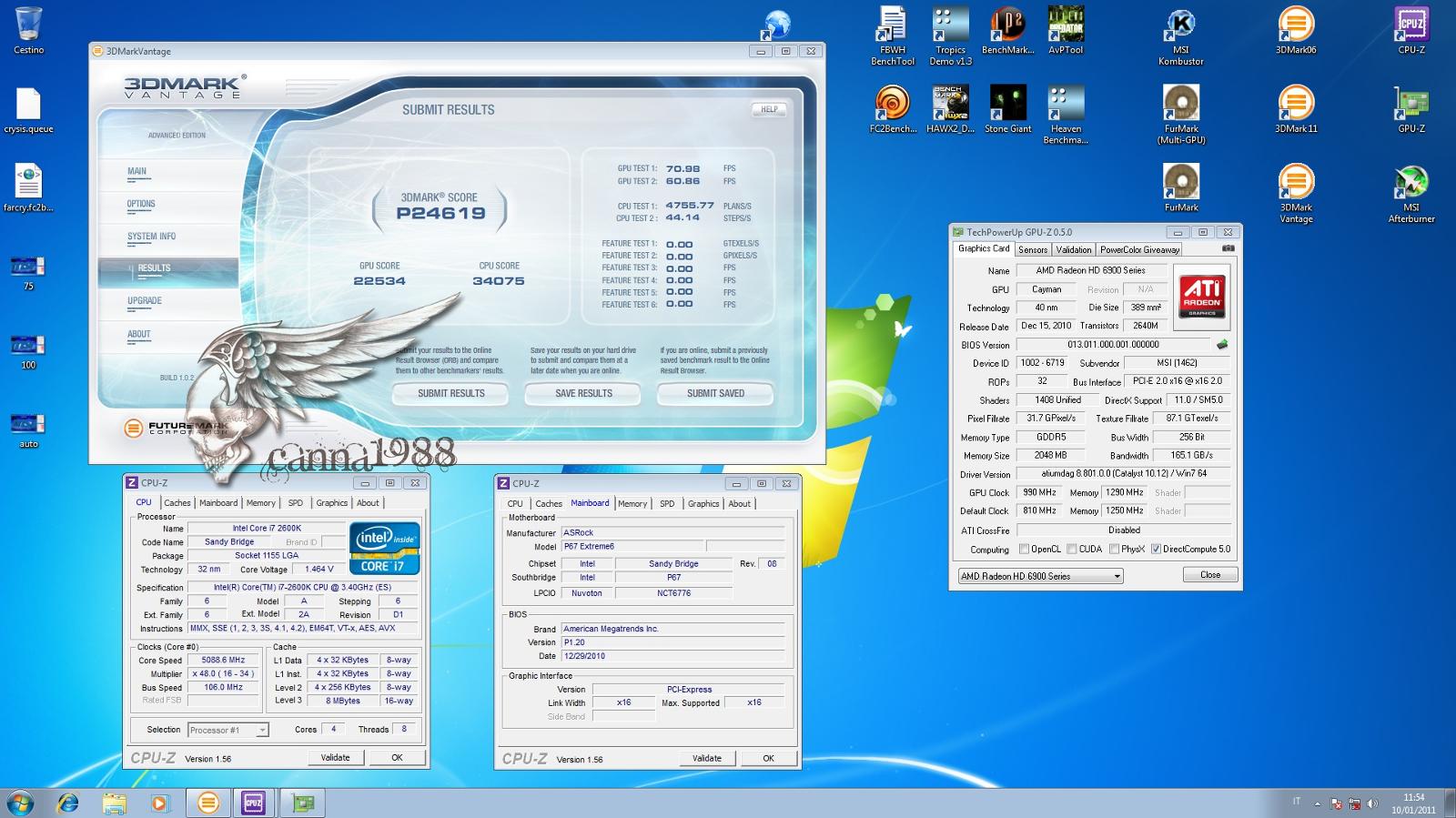Screen dimensions: 1456x818
Task: Open SYSTEM INFO in 3DMark Vantage
Action: [151, 237]
